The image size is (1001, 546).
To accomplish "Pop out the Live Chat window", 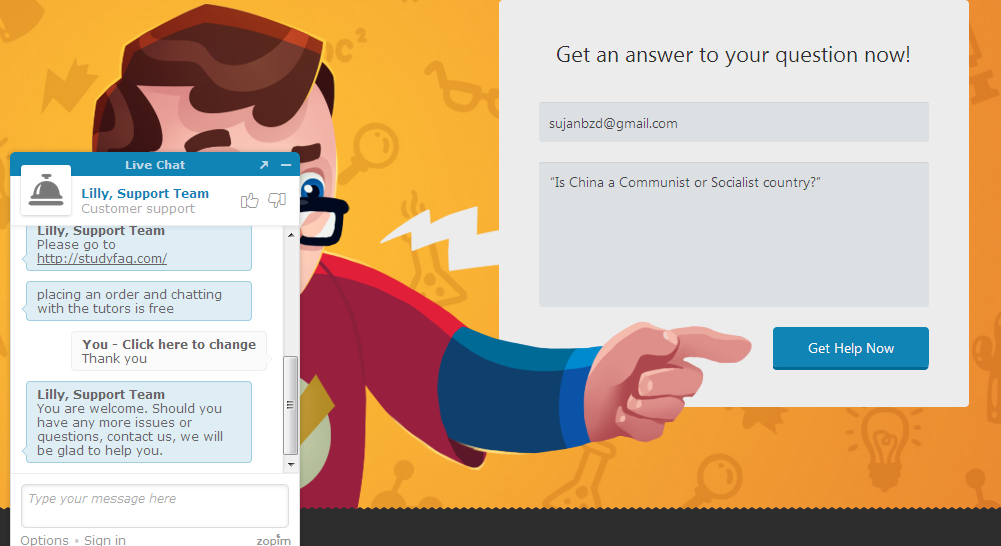I will pyautogui.click(x=264, y=165).
